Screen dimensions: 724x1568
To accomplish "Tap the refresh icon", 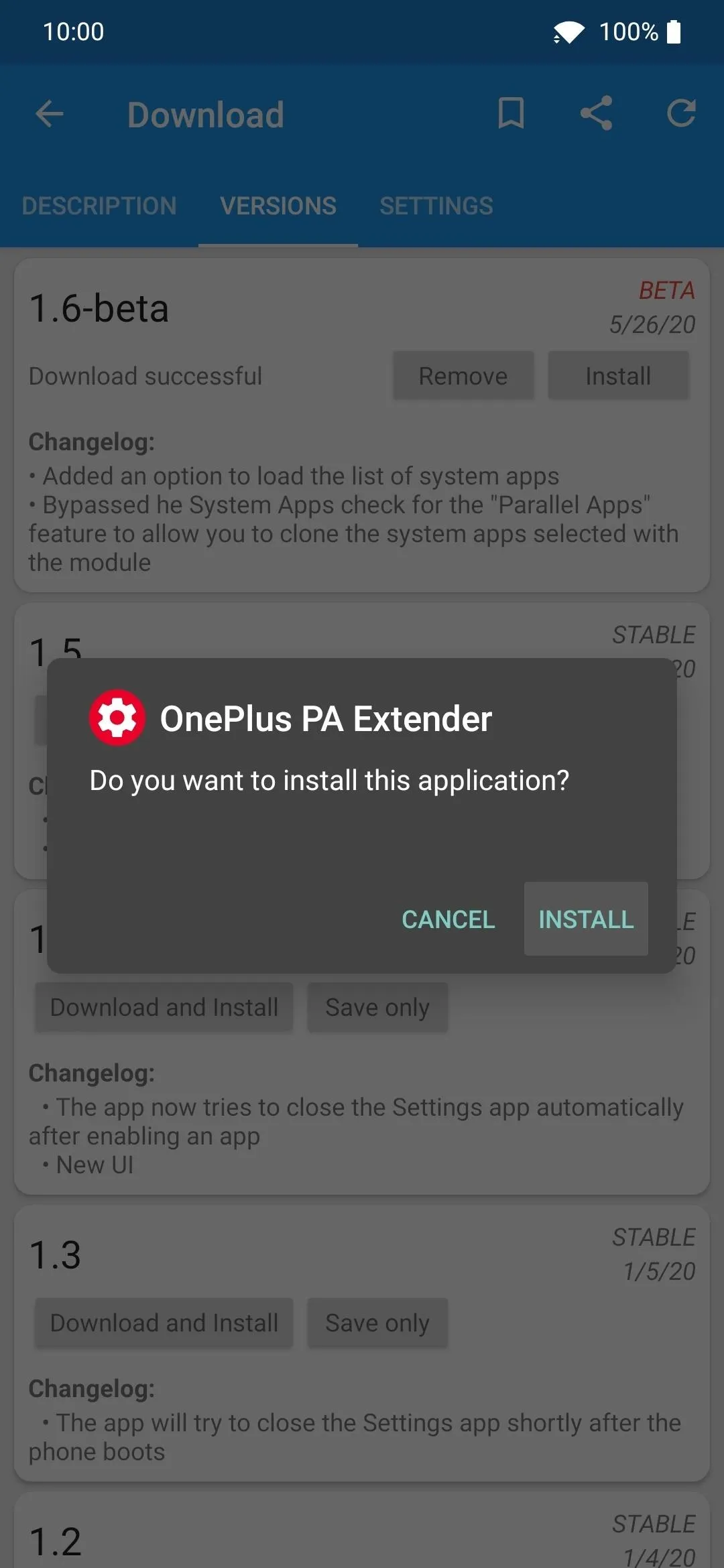I will 681,113.
